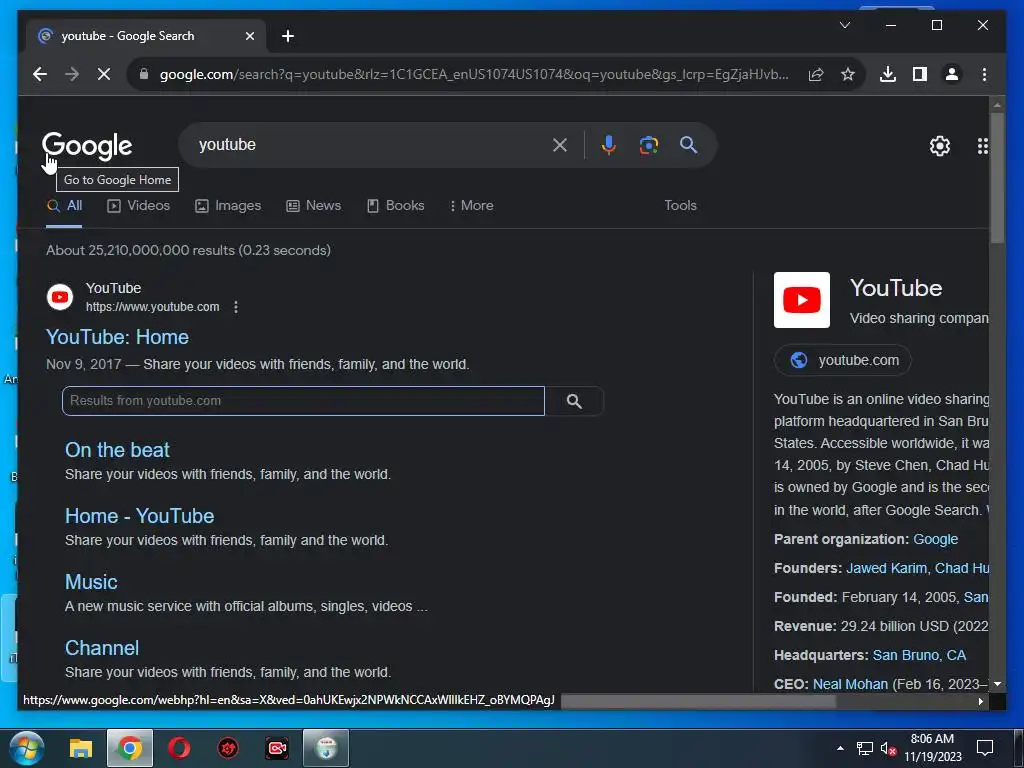Click Chrome icon in the taskbar
This screenshot has height=768, width=1024.
point(130,748)
